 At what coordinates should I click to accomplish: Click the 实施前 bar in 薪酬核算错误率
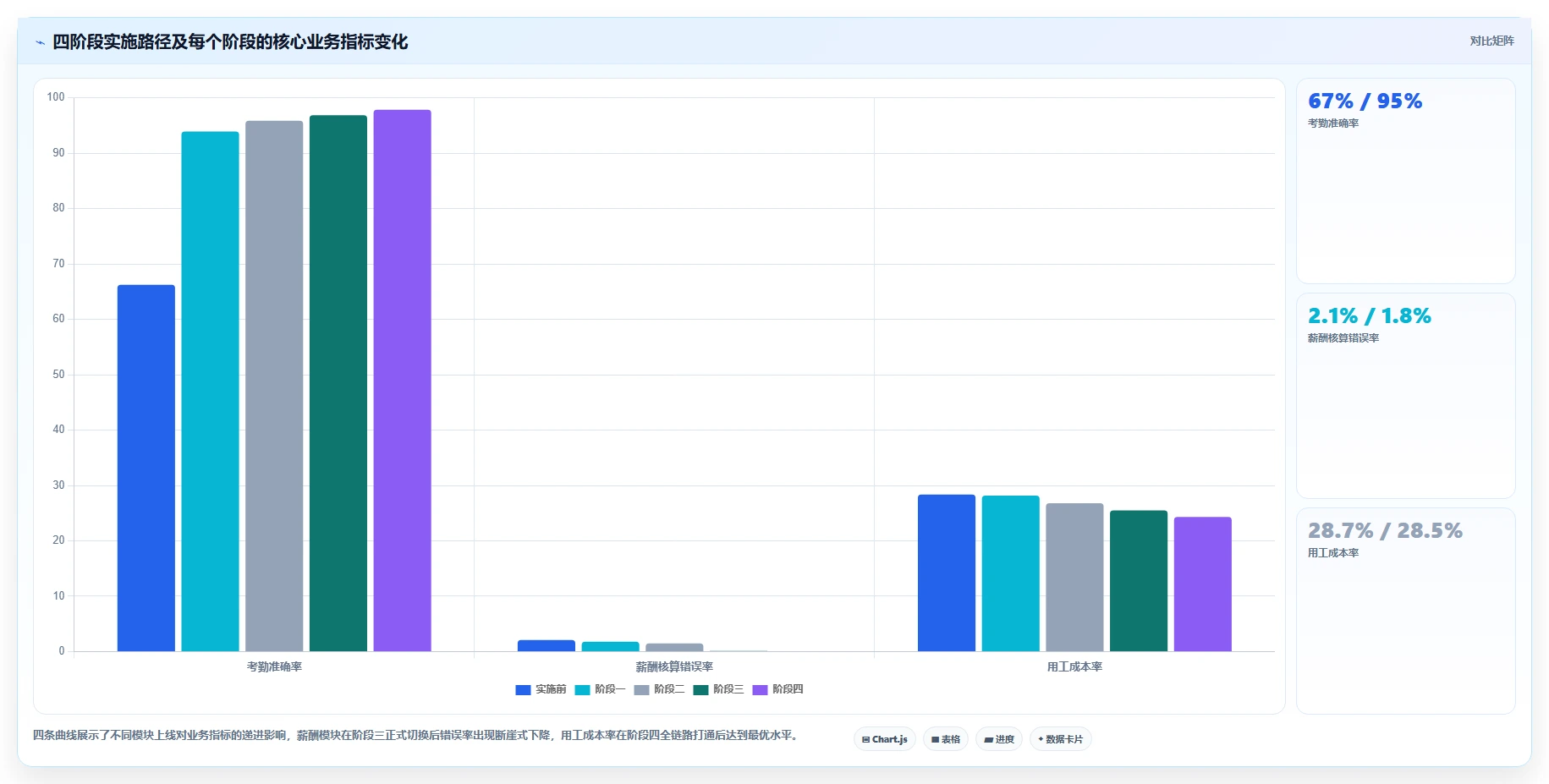click(x=547, y=645)
